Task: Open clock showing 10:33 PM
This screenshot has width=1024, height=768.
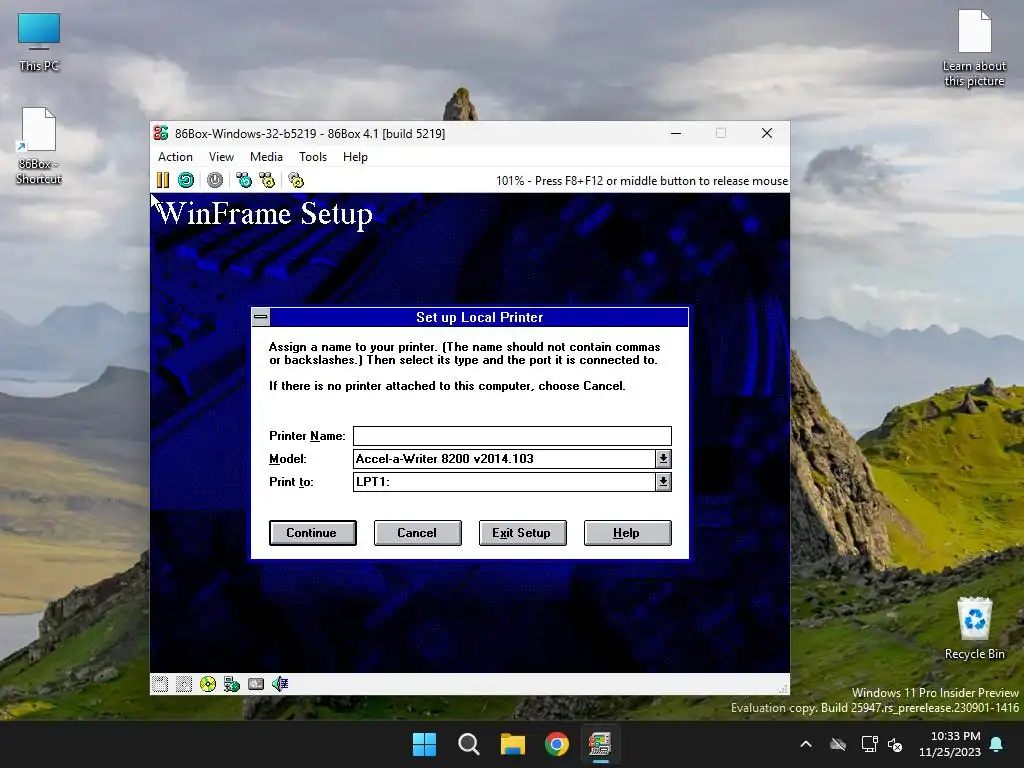Action: pyautogui.click(x=950, y=744)
